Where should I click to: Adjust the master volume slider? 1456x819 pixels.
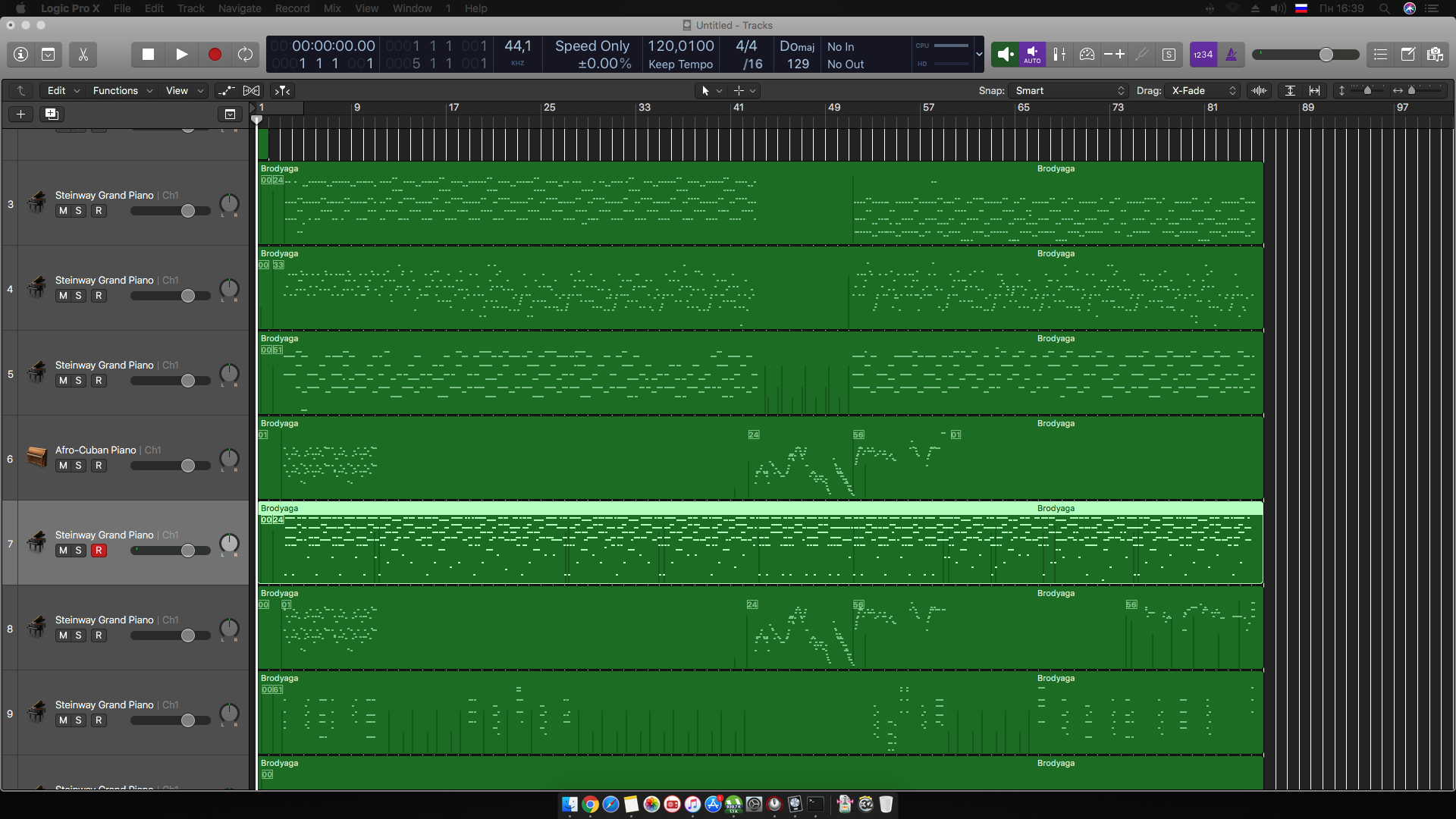pyautogui.click(x=1326, y=55)
